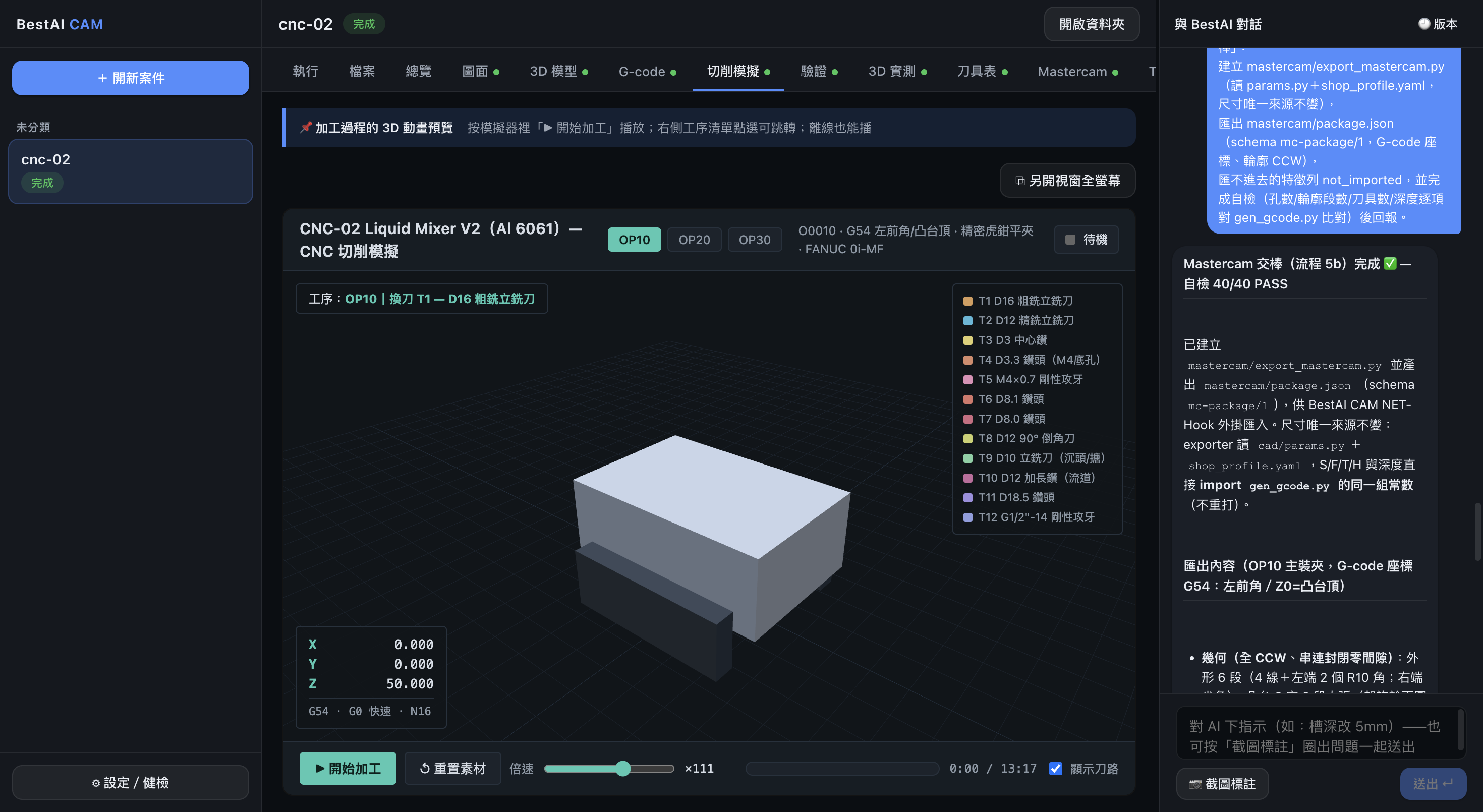This screenshot has height=812, width=1483.
Task: Click the 完成 badge next to title
Action: (363, 24)
